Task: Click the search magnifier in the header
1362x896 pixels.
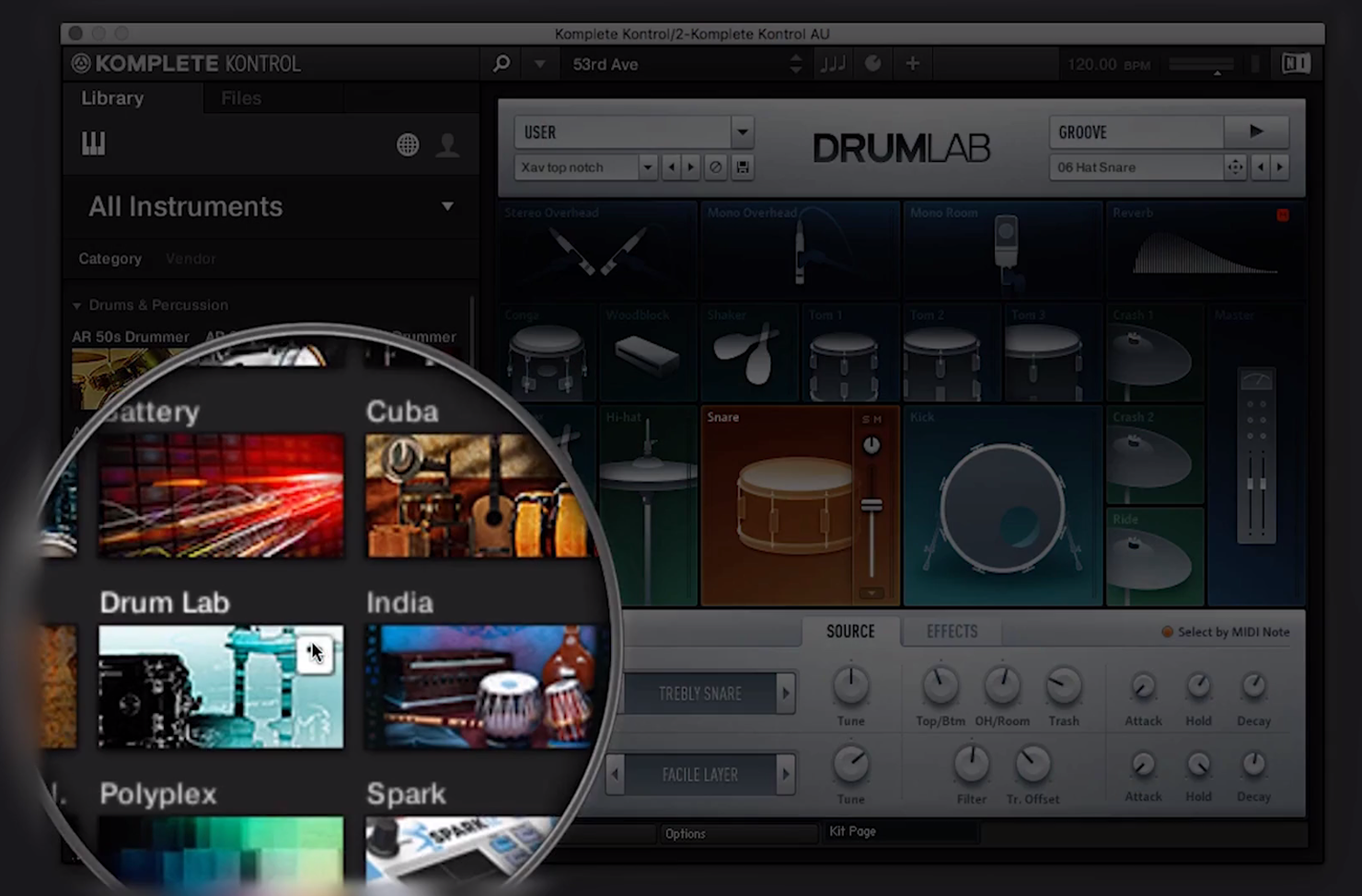Action: point(502,63)
